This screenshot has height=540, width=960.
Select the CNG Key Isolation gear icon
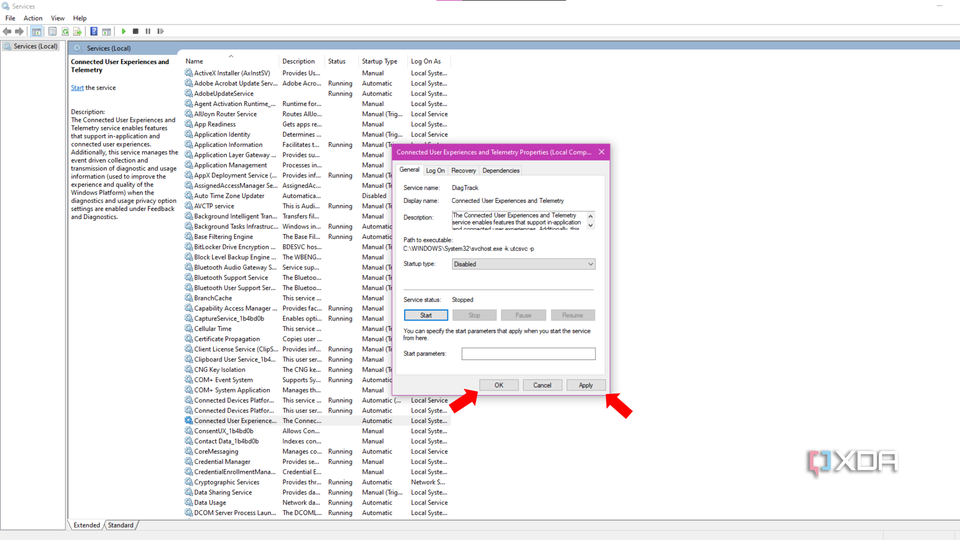(189, 370)
